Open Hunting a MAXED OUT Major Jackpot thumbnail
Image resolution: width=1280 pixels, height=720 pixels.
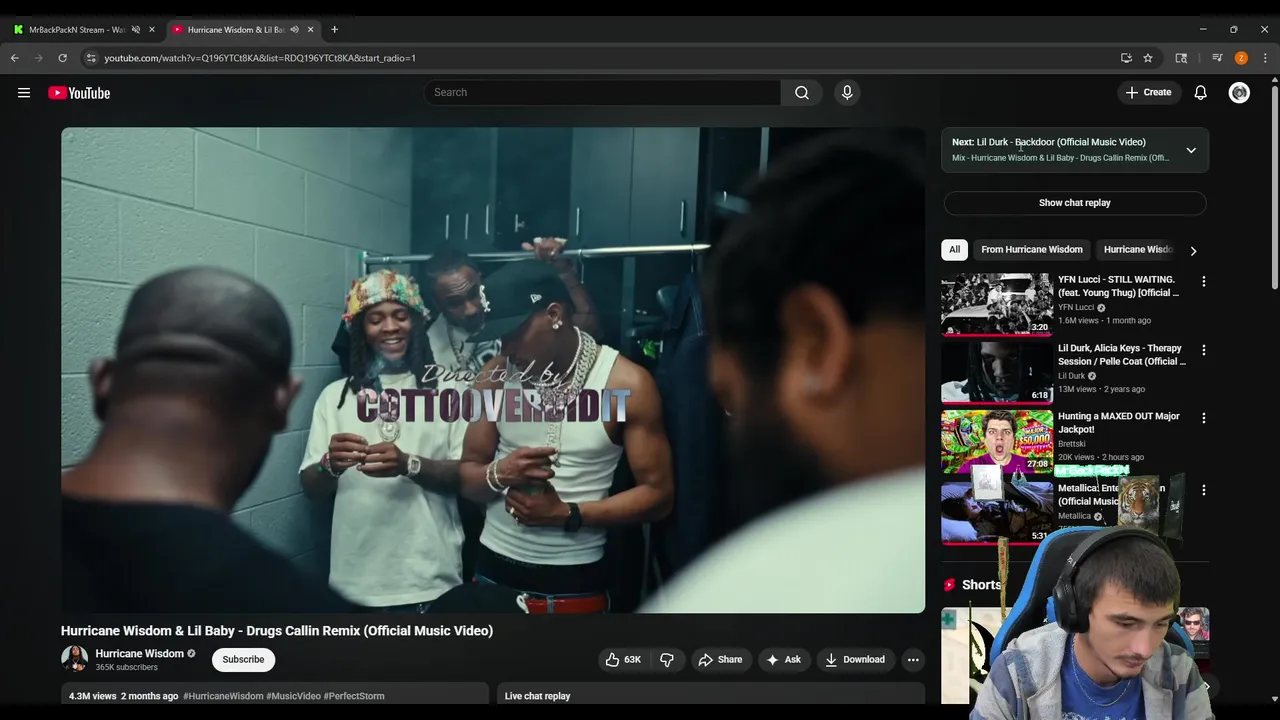tap(997, 441)
